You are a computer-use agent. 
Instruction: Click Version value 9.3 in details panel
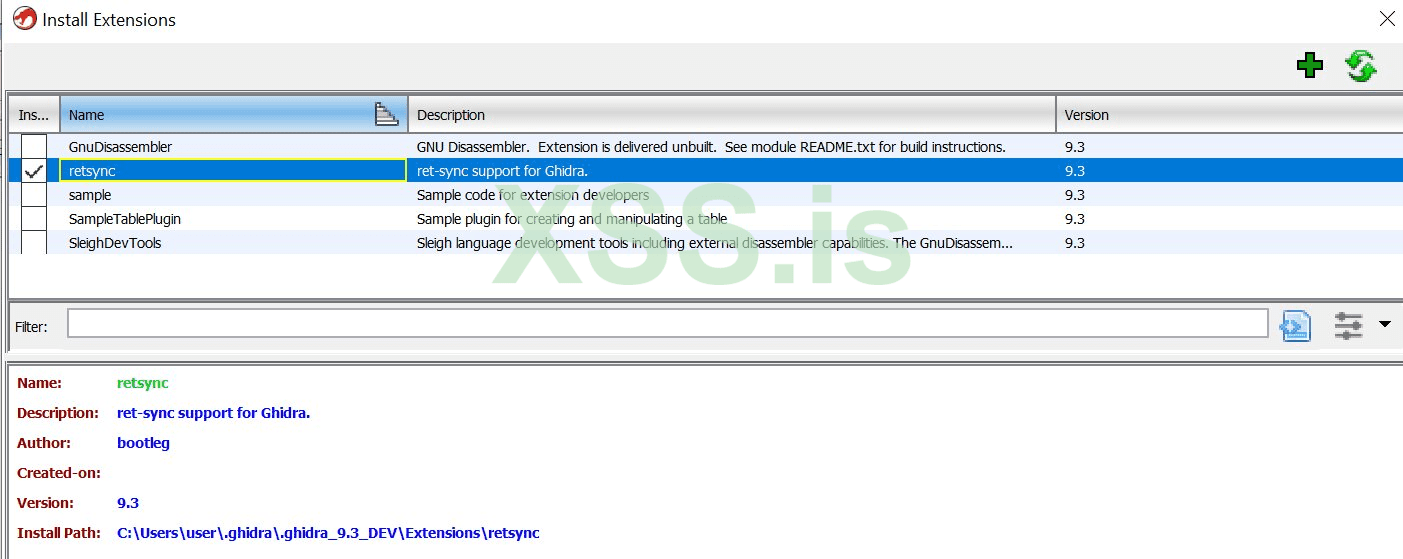tap(128, 503)
